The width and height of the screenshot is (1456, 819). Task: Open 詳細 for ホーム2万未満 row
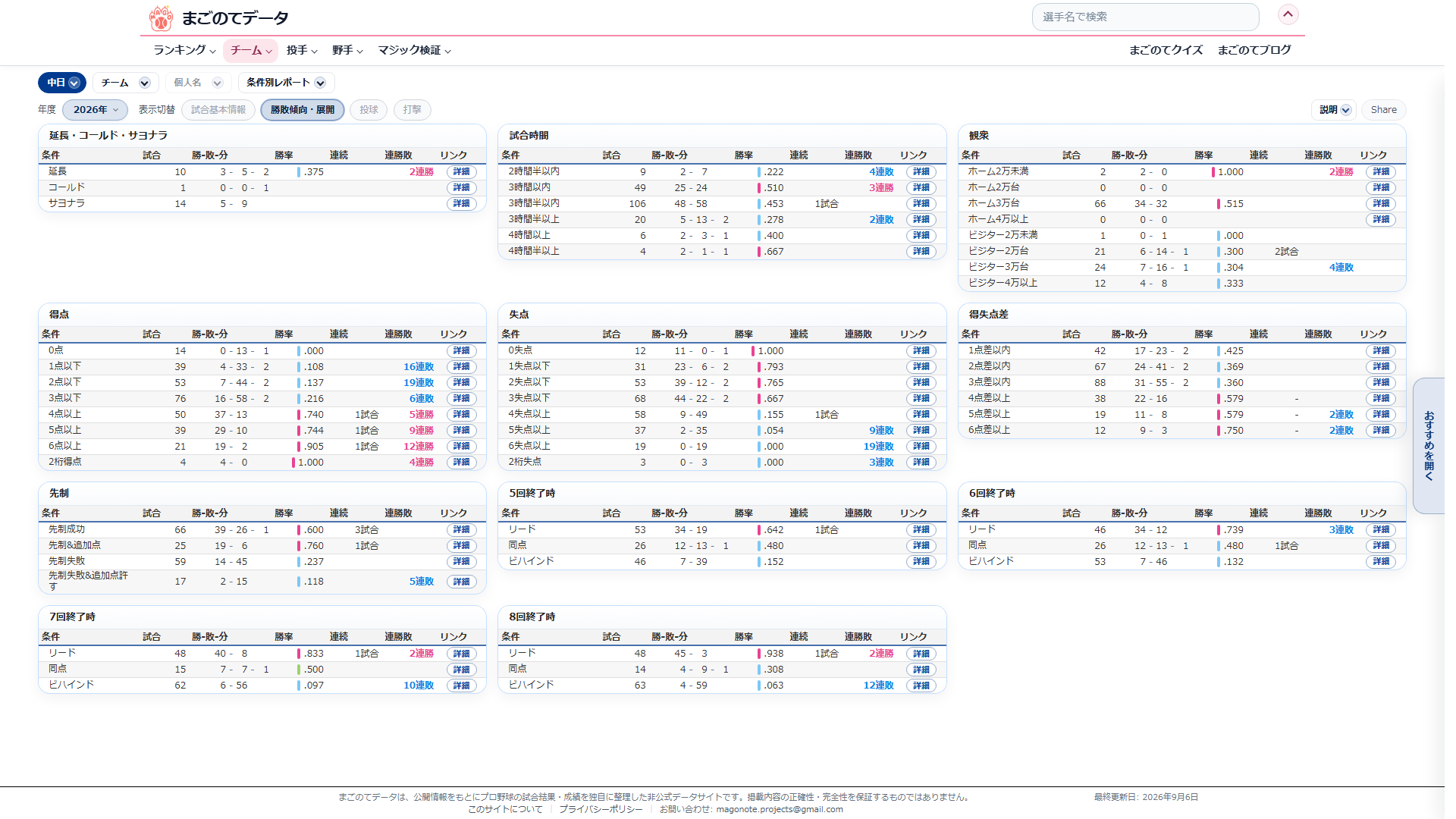click(1380, 172)
